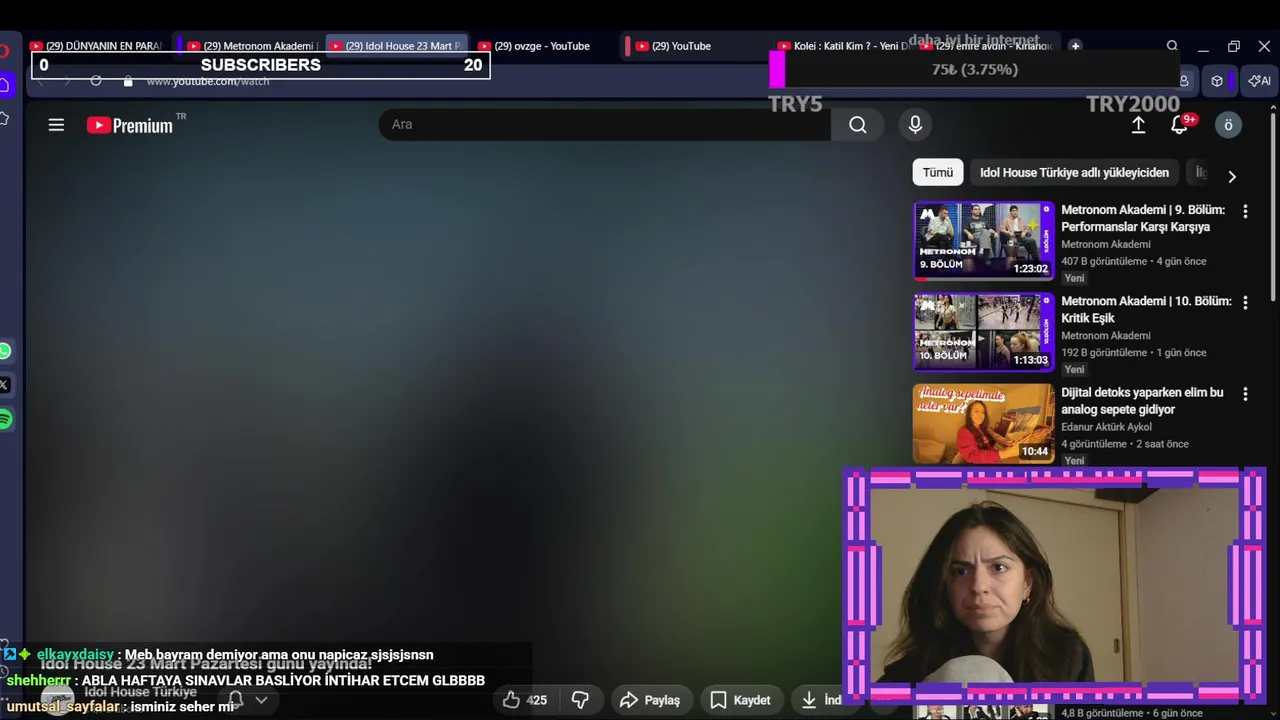Click the magnifier search button

pyautogui.click(x=858, y=124)
